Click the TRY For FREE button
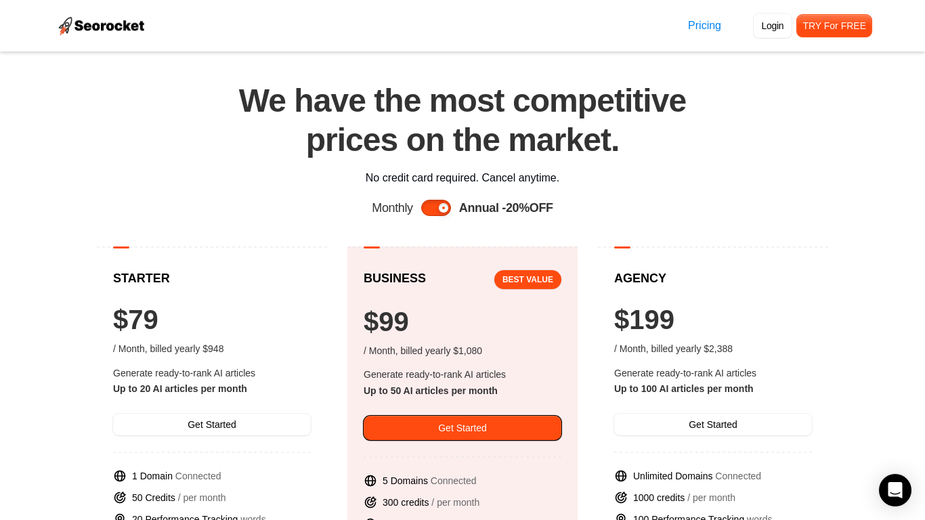 [834, 26]
